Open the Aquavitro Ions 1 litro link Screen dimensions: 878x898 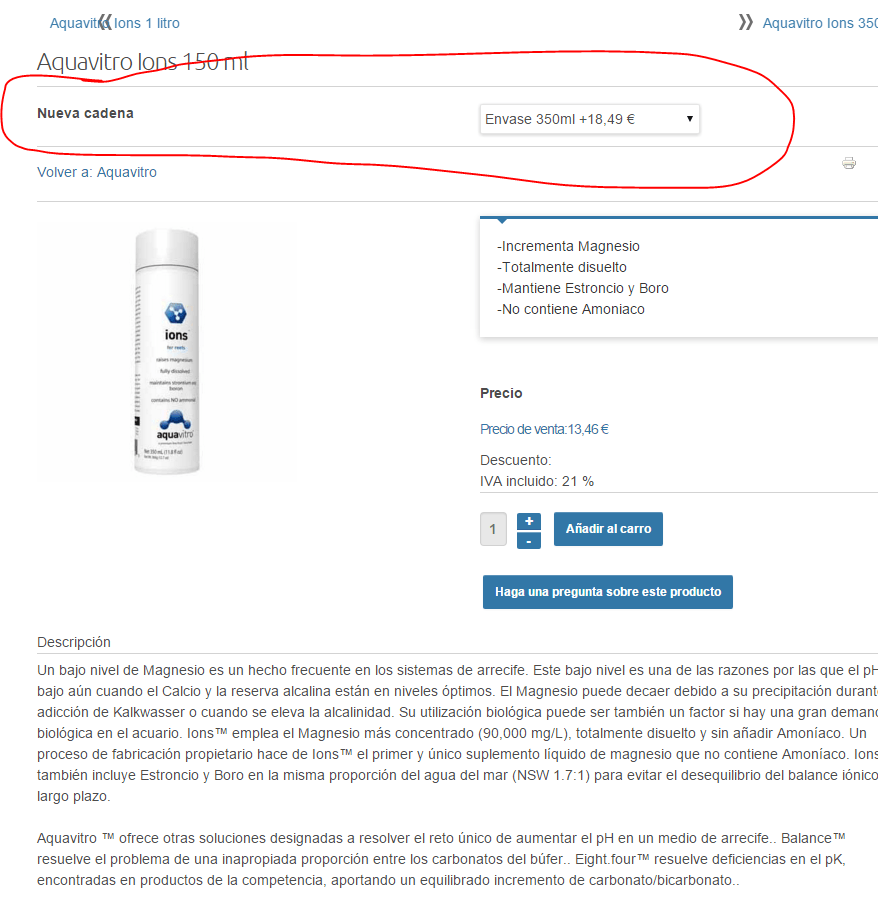[115, 23]
